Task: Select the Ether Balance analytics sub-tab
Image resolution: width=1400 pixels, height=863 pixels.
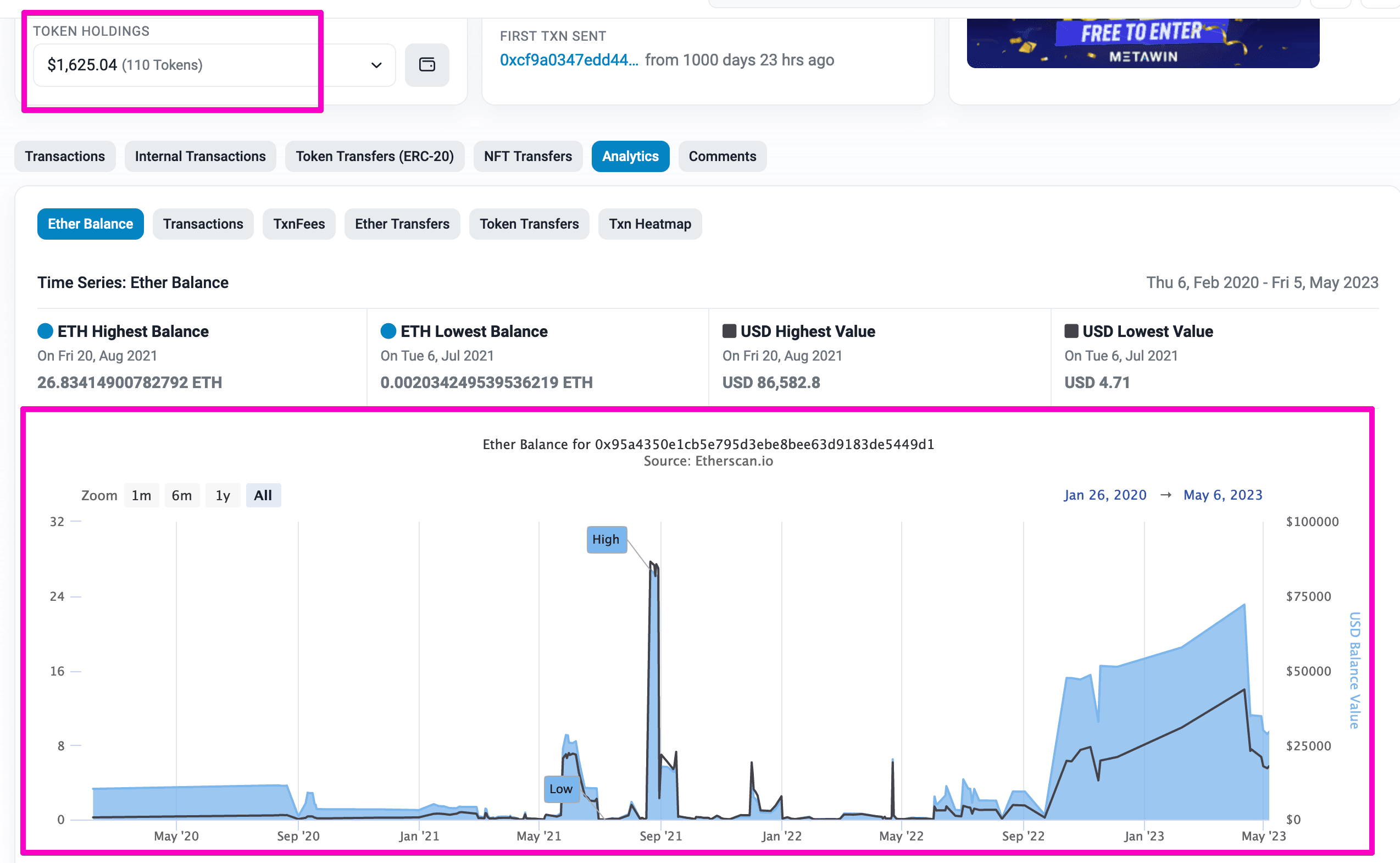Action: [90, 224]
